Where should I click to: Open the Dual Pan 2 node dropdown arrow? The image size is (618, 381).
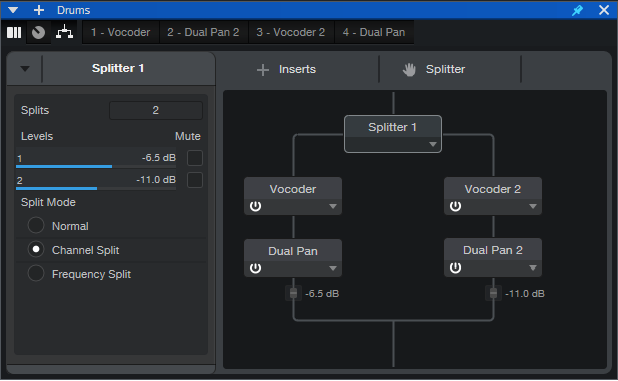(x=533, y=268)
